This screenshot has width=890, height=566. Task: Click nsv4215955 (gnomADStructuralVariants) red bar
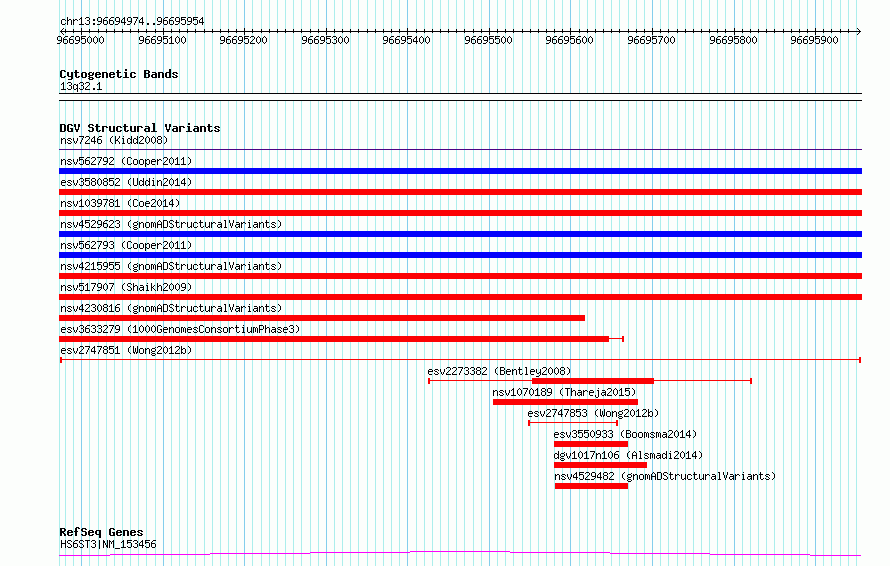[460, 276]
